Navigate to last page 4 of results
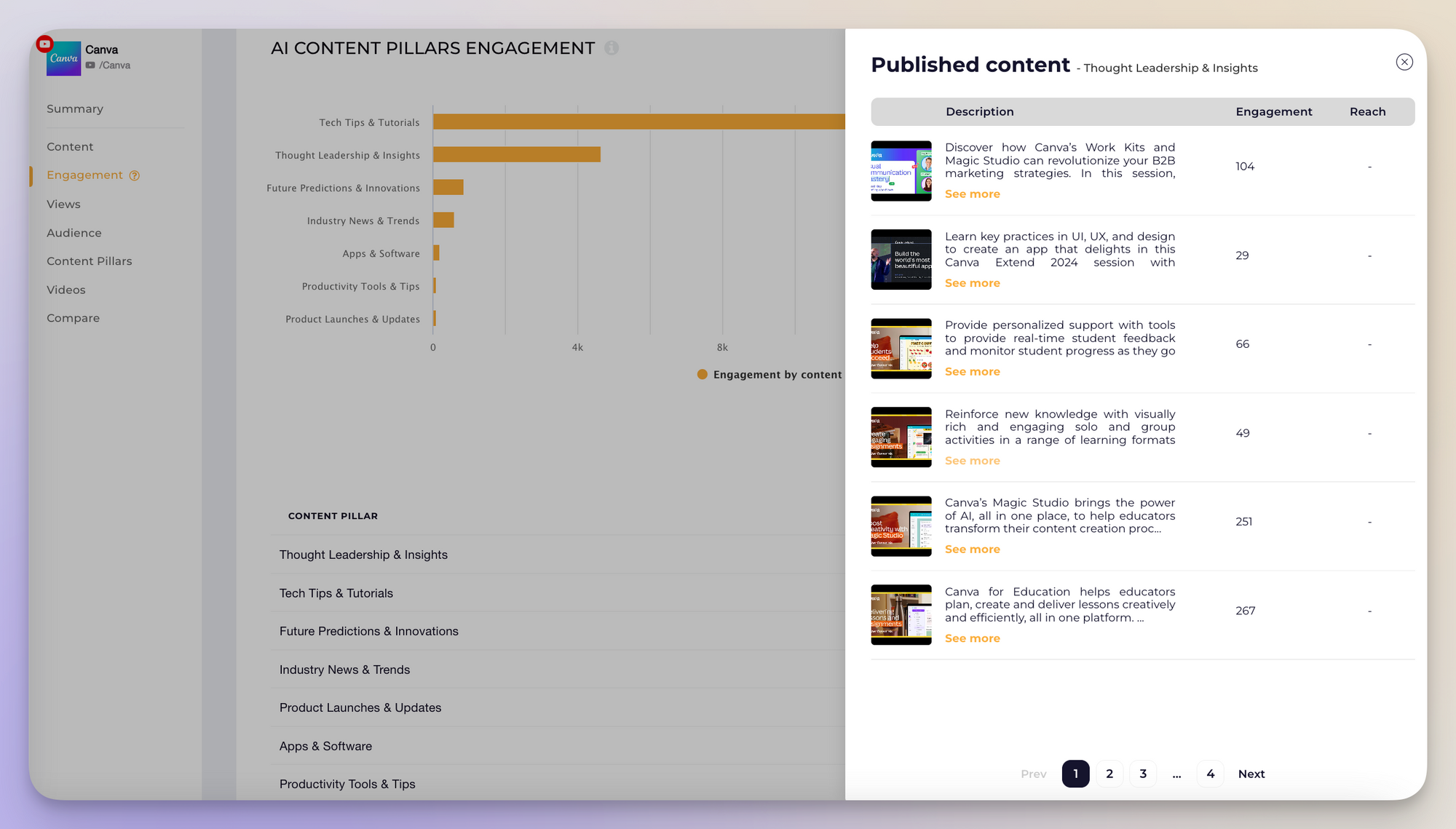This screenshot has width=1456, height=829. (1210, 773)
